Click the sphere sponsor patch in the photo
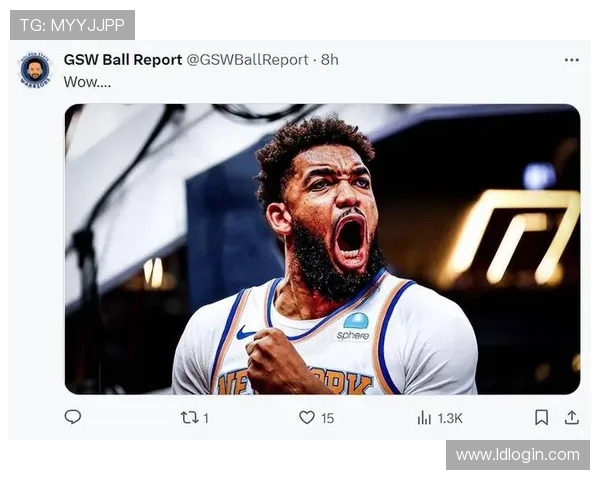The image size is (600, 480). point(354,327)
